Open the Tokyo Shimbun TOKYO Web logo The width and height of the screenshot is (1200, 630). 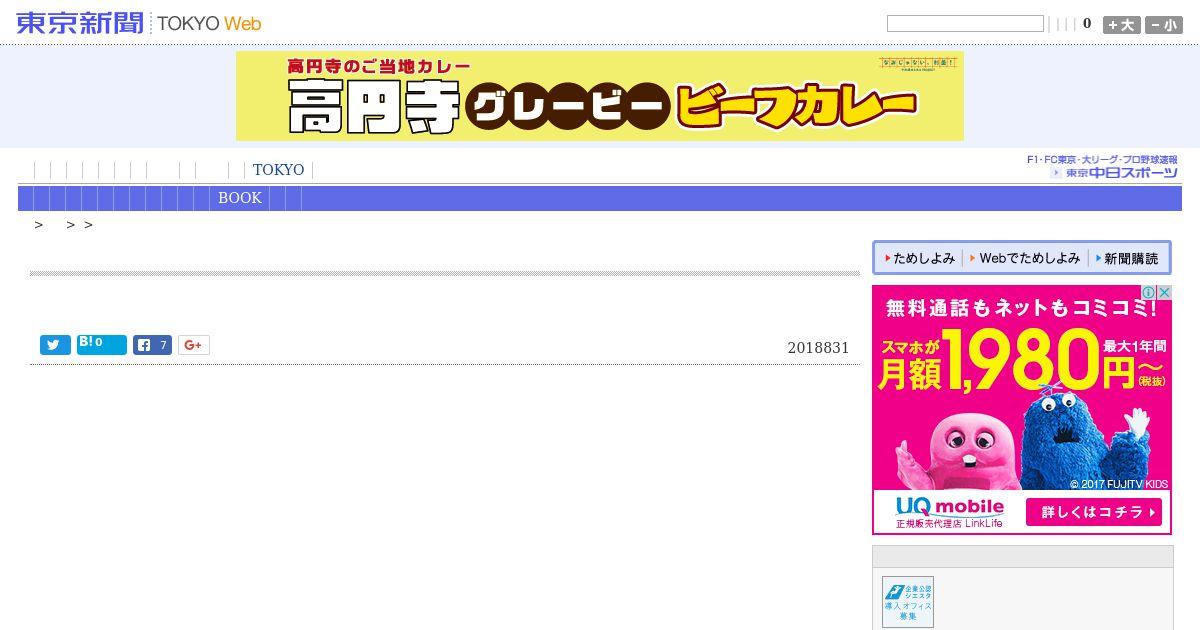pyautogui.click(x=139, y=23)
